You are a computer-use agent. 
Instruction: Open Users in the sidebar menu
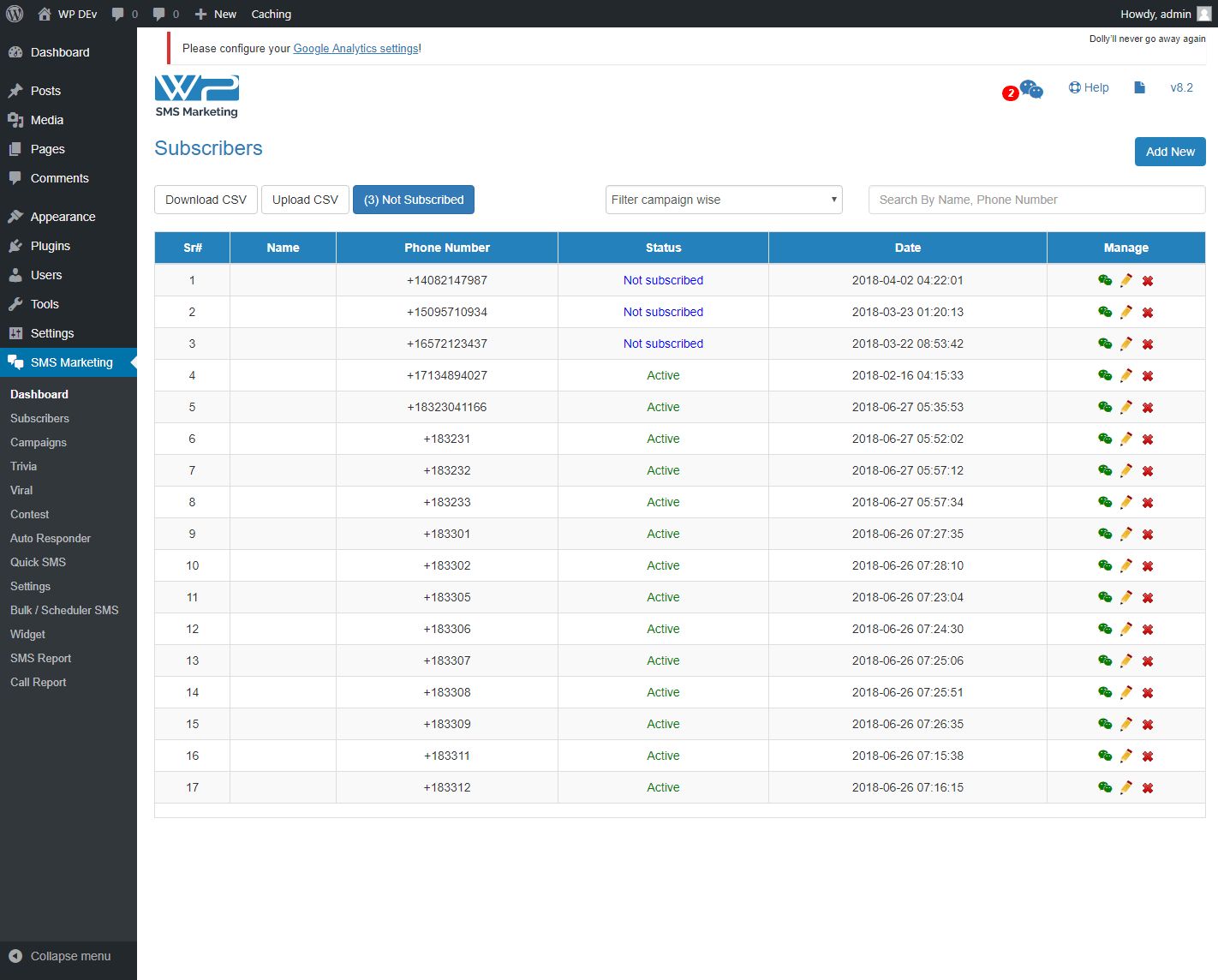pyautogui.click(x=46, y=275)
